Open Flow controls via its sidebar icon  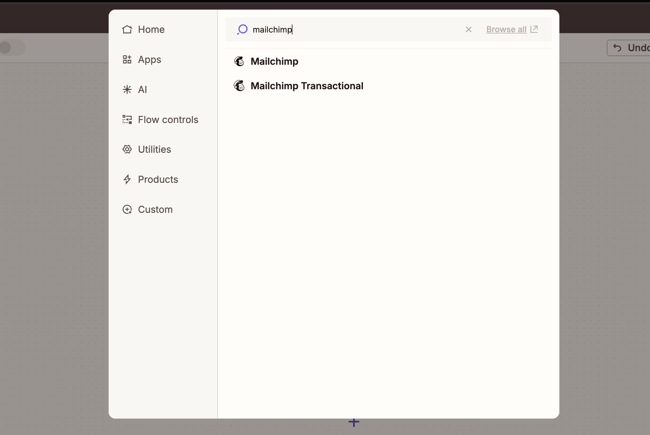tap(127, 120)
